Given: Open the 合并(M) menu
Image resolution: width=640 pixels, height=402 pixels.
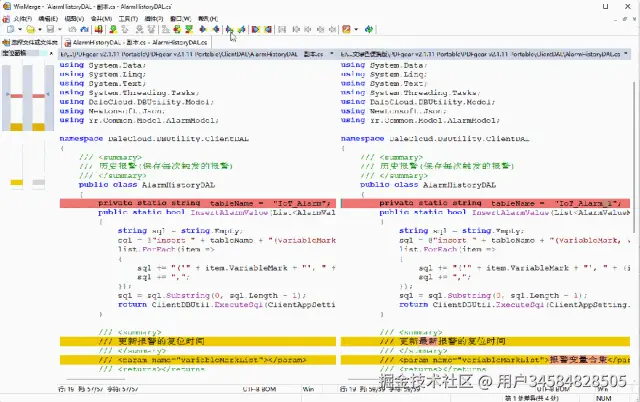Looking at the screenshot, I should point(101,19).
